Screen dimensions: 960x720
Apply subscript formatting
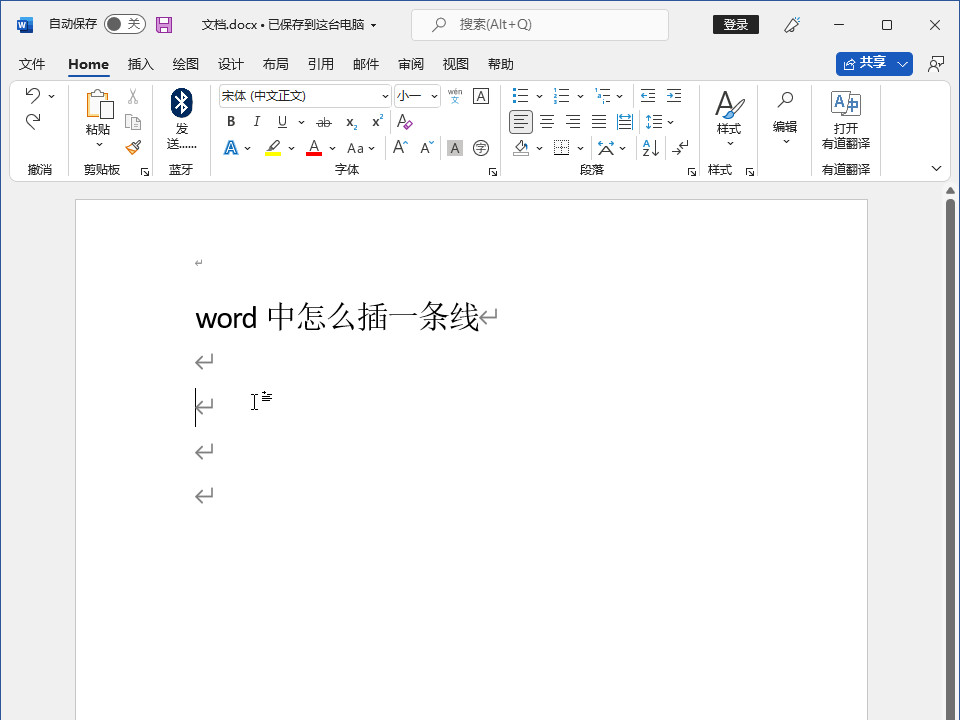point(351,122)
